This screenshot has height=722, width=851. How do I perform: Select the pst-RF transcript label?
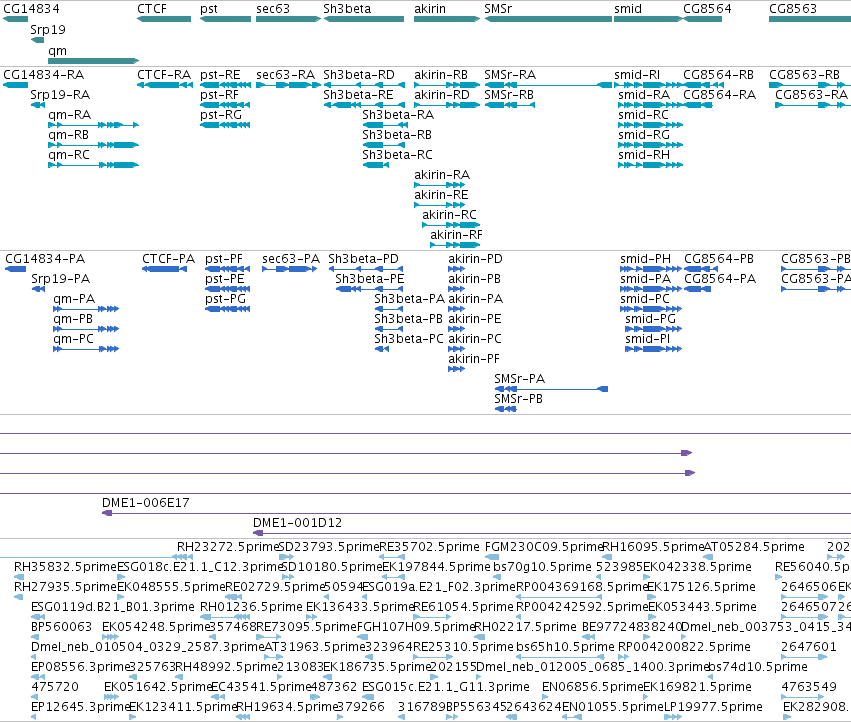point(219,94)
